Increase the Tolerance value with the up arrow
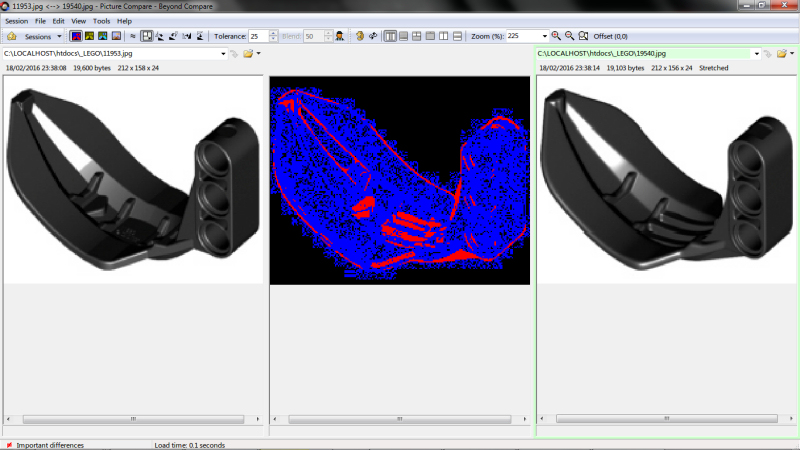The height and width of the screenshot is (450, 800). pyautogui.click(x=275, y=33)
